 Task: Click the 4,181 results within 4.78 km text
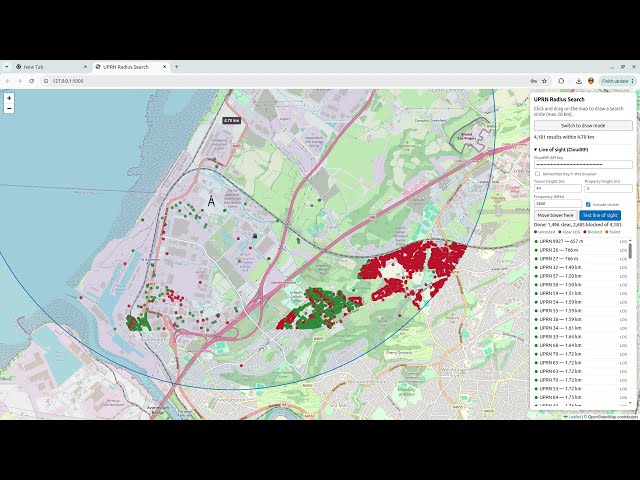click(x=564, y=137)
